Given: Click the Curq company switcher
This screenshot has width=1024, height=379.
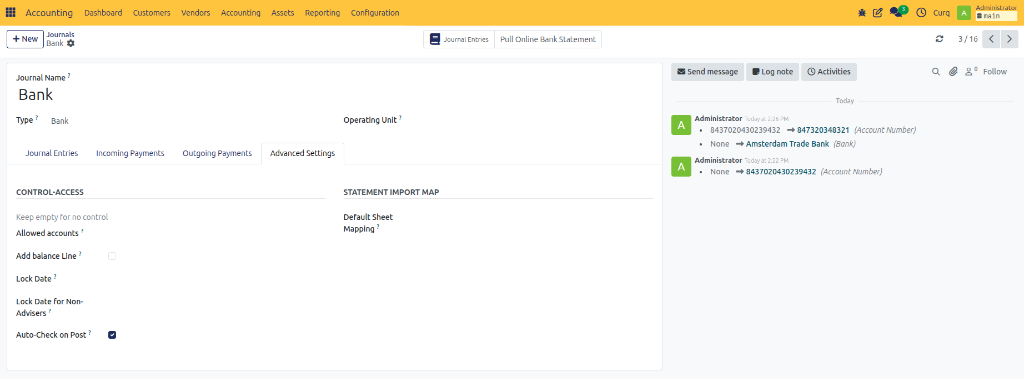Looking at the screenshot, I should 941,12.
